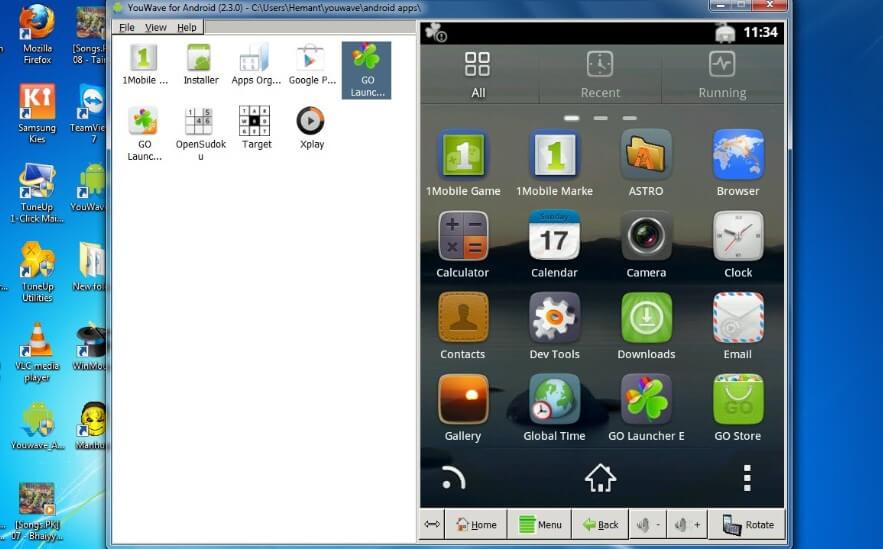The width and height of the screenshot is (883, 549).
Task: Open 1Mobile Game in Android drawer
Action: [x=463, y=163]
